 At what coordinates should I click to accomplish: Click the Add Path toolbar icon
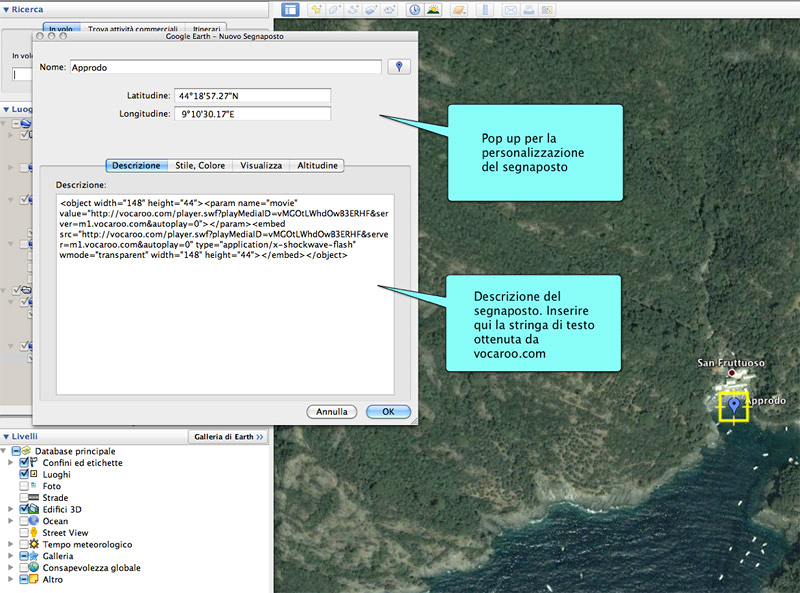point(353,10)
